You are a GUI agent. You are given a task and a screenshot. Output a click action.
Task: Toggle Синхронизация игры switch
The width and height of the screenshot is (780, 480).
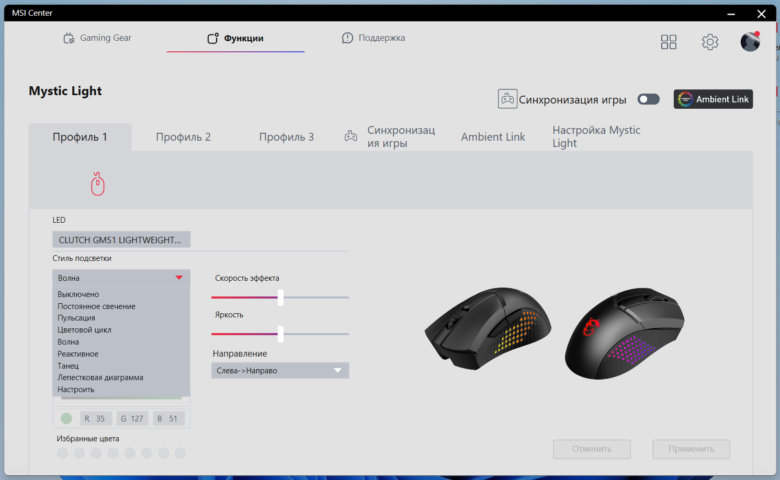point(648,99)
